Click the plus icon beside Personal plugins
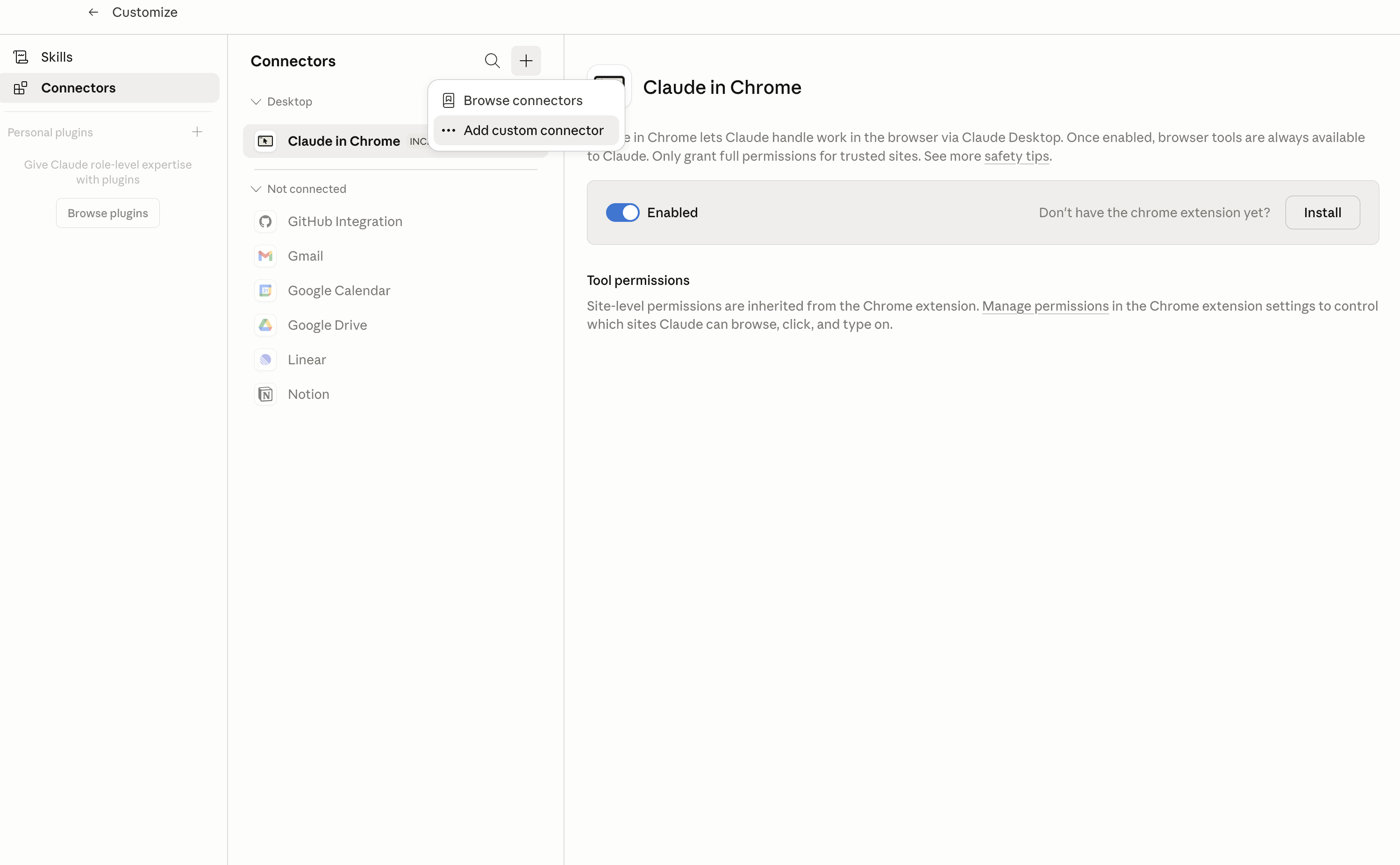 point(197,132)
